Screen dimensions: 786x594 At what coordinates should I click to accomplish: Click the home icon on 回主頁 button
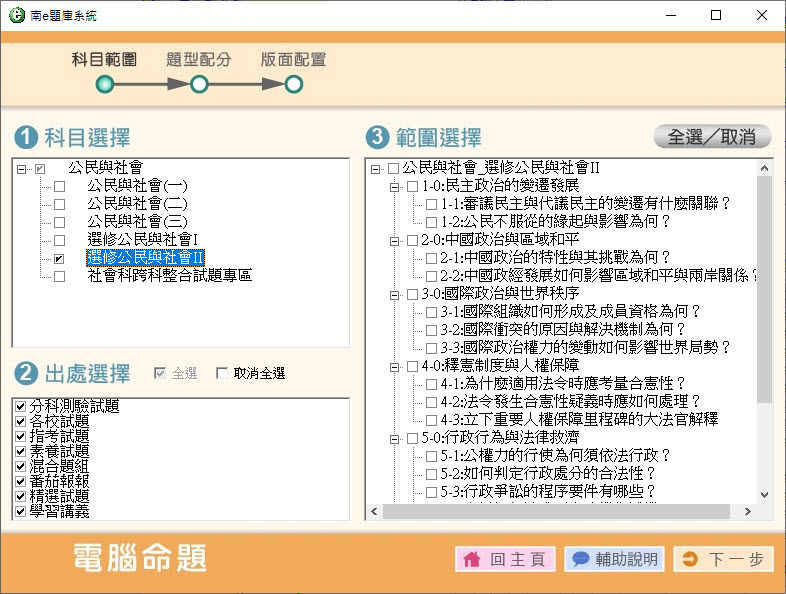pos(472,560)
